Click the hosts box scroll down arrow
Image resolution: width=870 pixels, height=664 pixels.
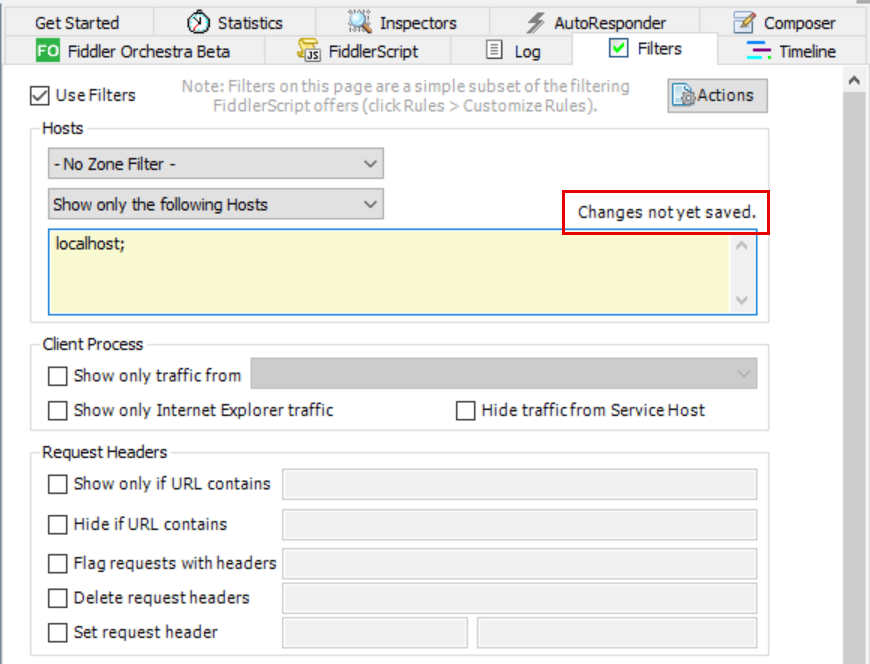(x=742, y=300)
